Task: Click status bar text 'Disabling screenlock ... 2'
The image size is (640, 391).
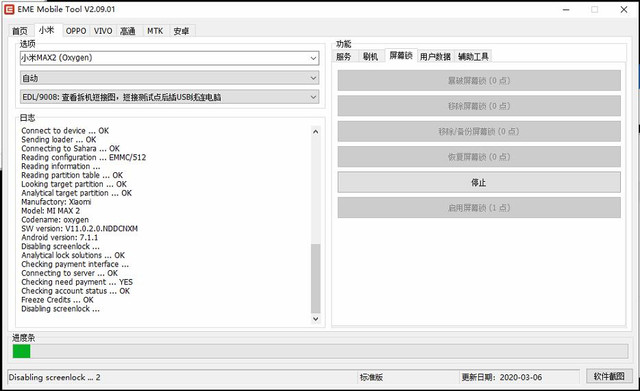Action: pyautogui.click(x=54, y=378)
